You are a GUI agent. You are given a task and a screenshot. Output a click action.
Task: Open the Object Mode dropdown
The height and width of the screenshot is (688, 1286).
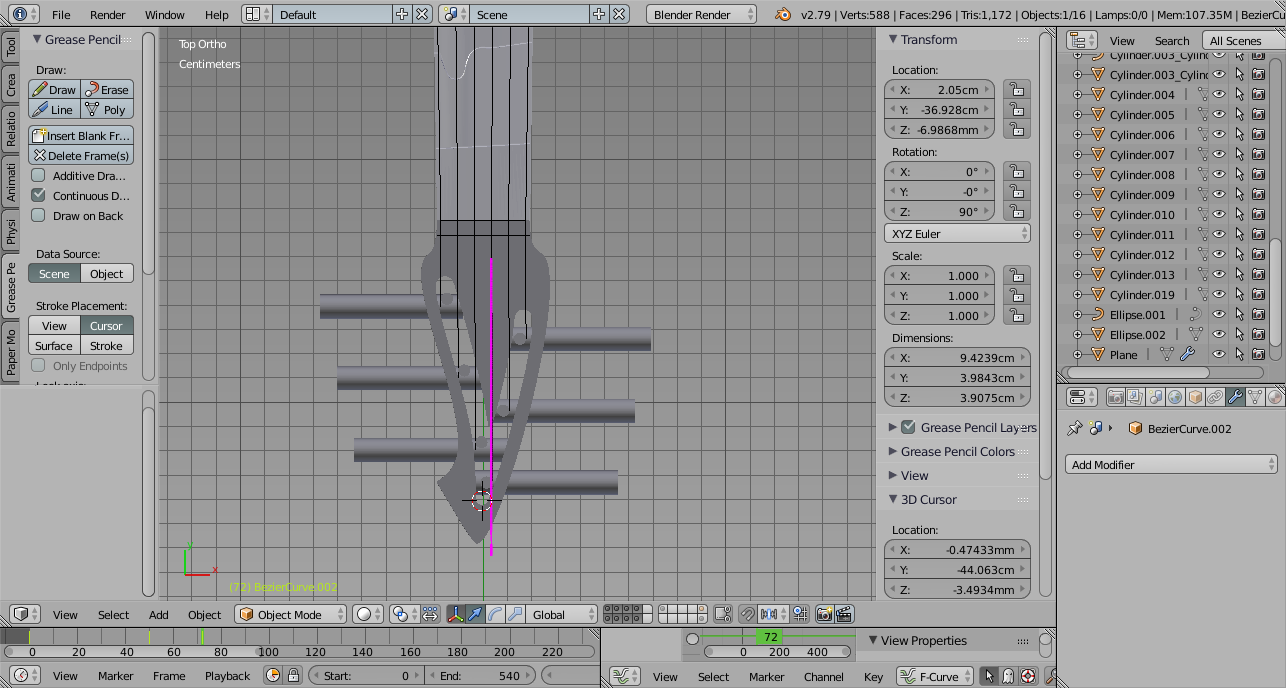(291, 614)
